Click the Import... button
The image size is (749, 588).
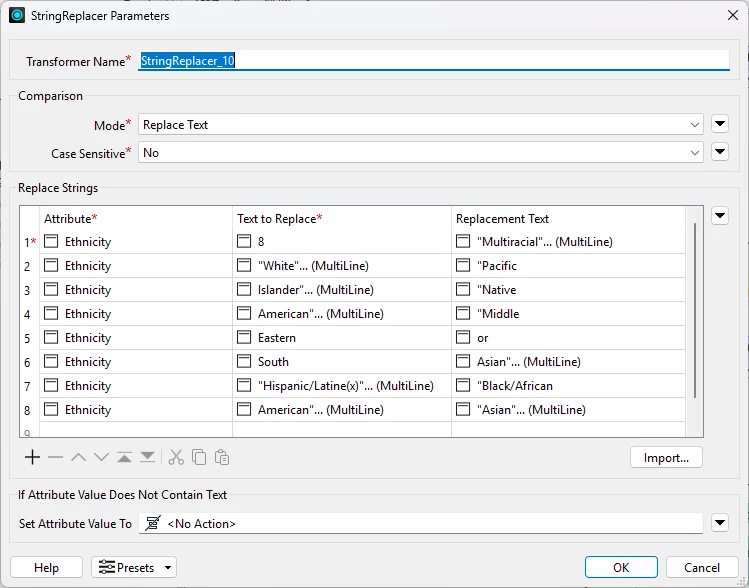point(666,458)
